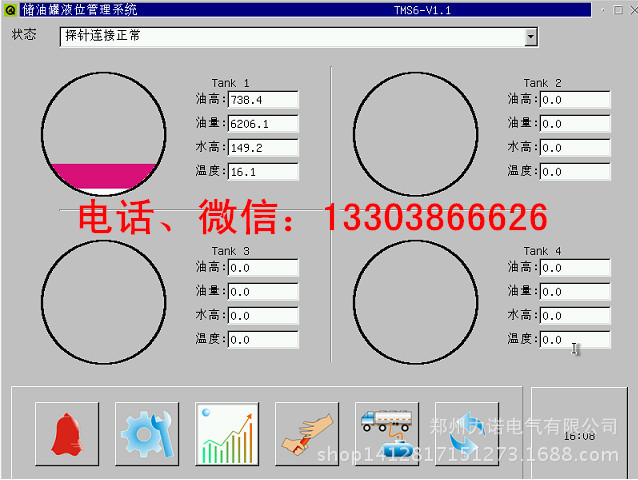Click Tank 1 oil volume field 6206.1

pos(263,124)
